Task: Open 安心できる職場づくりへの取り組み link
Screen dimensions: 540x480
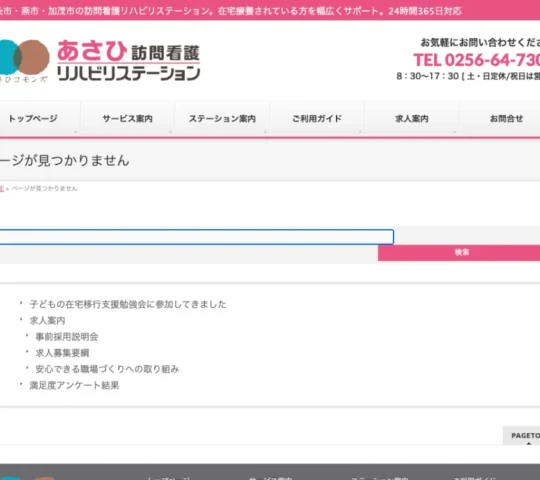Action: (x=107, y=369)
